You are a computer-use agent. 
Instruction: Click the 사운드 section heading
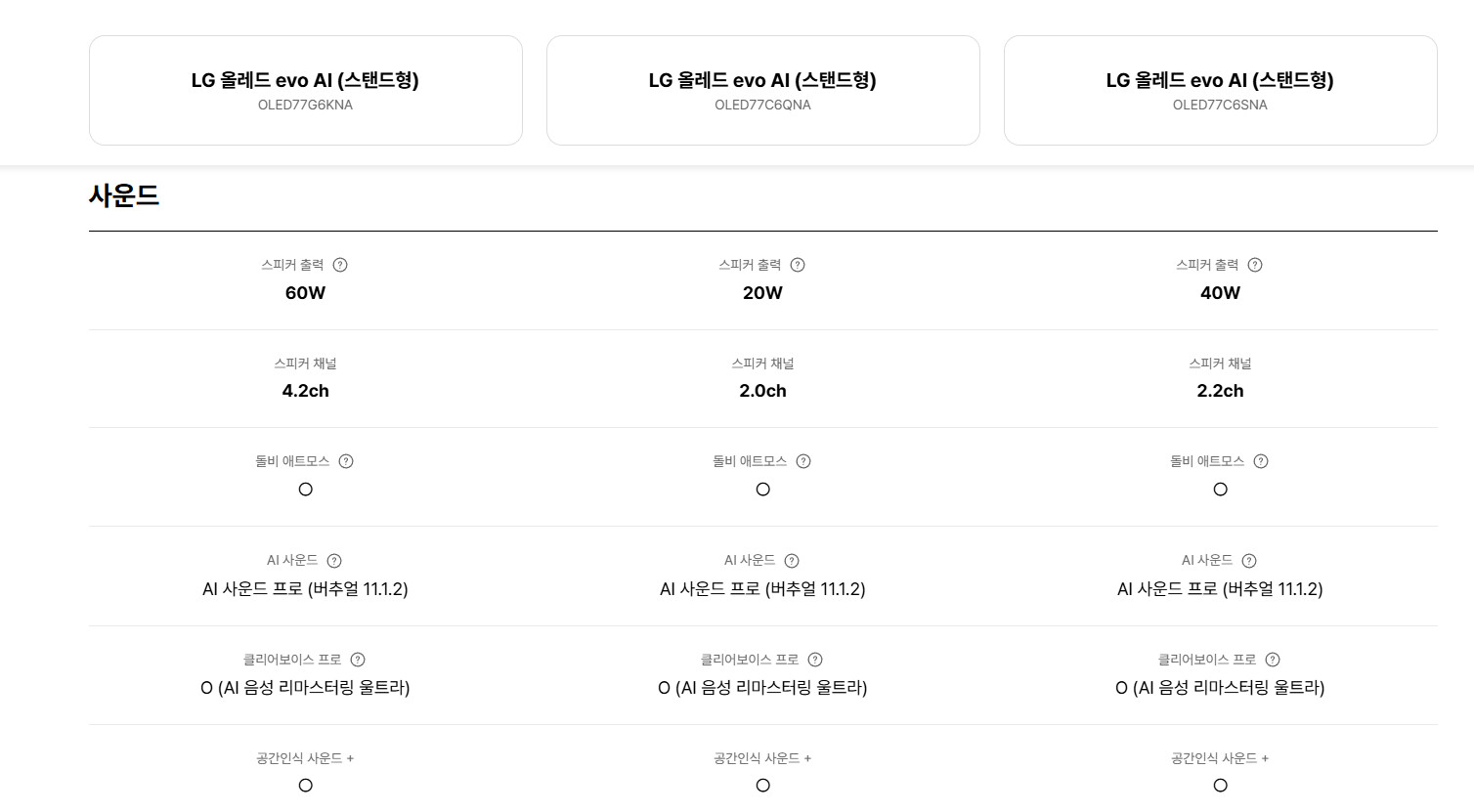pyautogui.click(x=124, y=195)
